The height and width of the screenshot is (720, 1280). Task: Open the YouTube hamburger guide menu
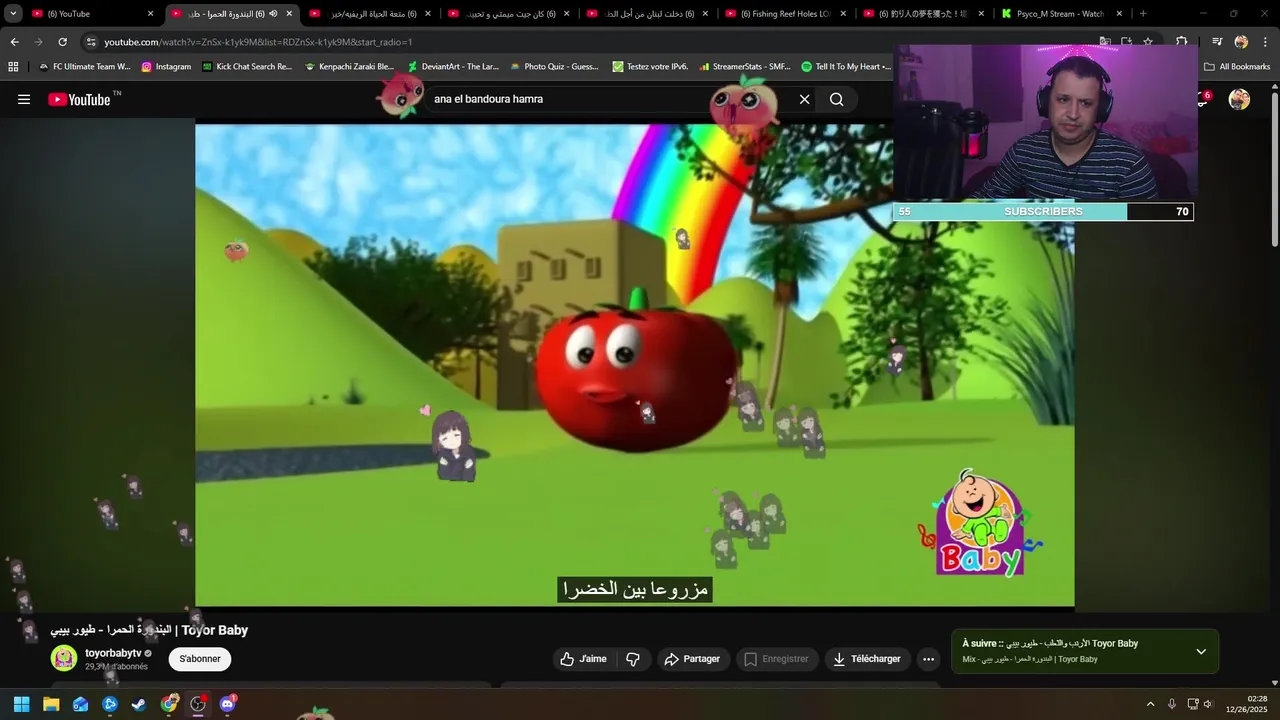[x=24, y=99]
